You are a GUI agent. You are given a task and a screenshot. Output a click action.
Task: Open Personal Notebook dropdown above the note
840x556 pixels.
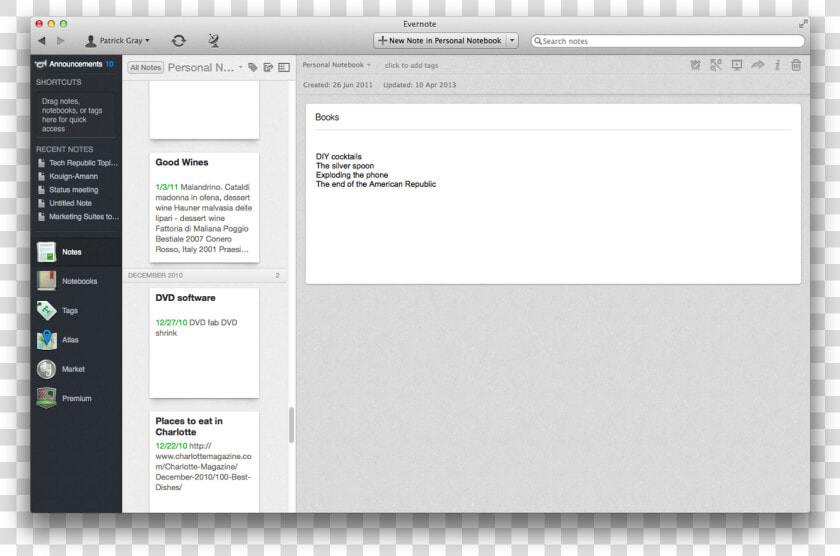pyautogui.click(x=336, y=65)
